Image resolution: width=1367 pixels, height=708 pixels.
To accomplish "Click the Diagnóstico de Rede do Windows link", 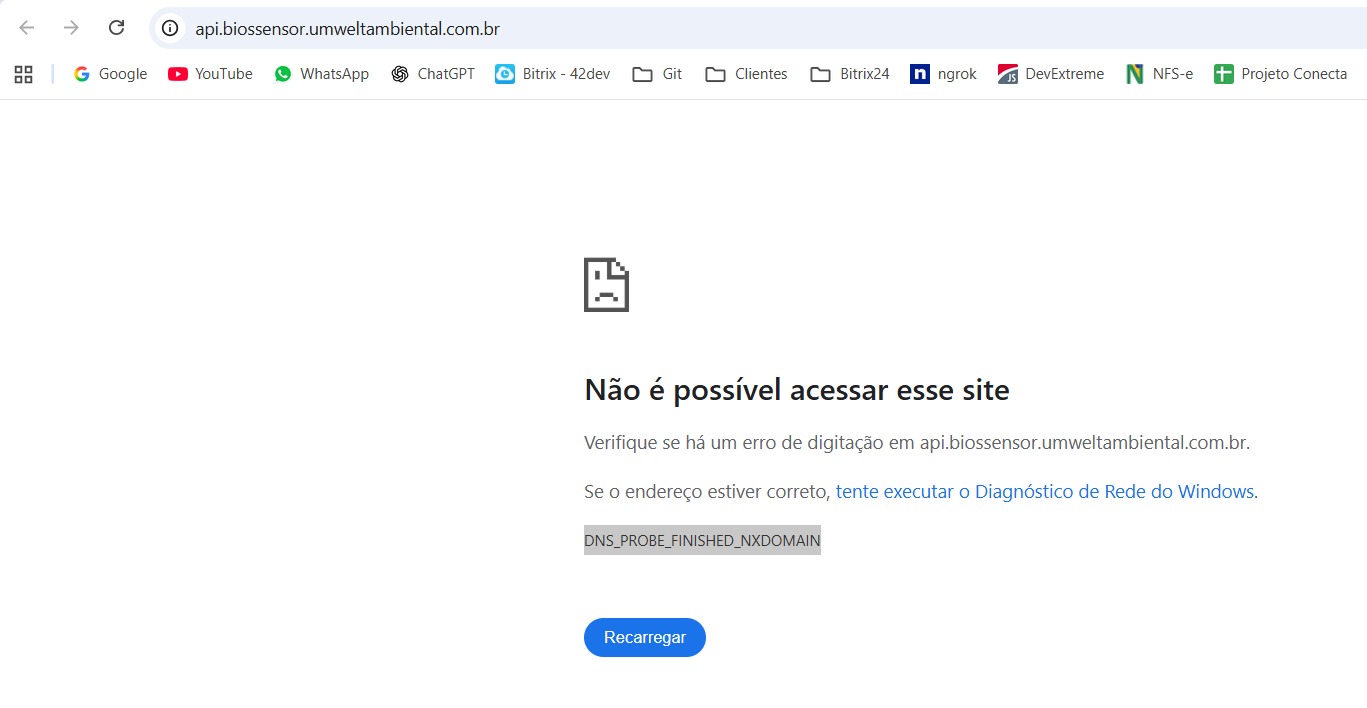I will click(1045, 492).
